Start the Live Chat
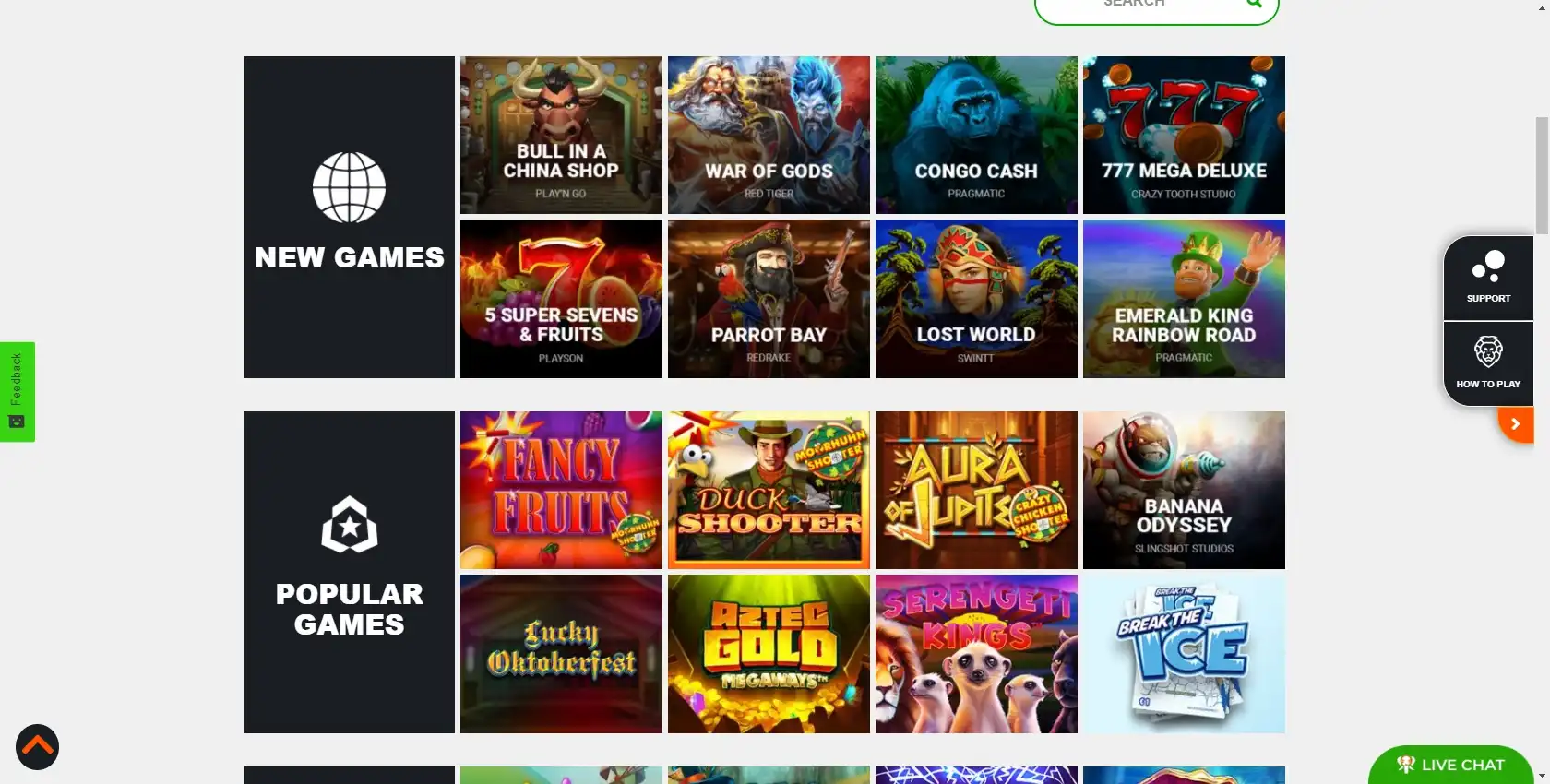Screen dimensions: 1550x784 [1450, 765]
